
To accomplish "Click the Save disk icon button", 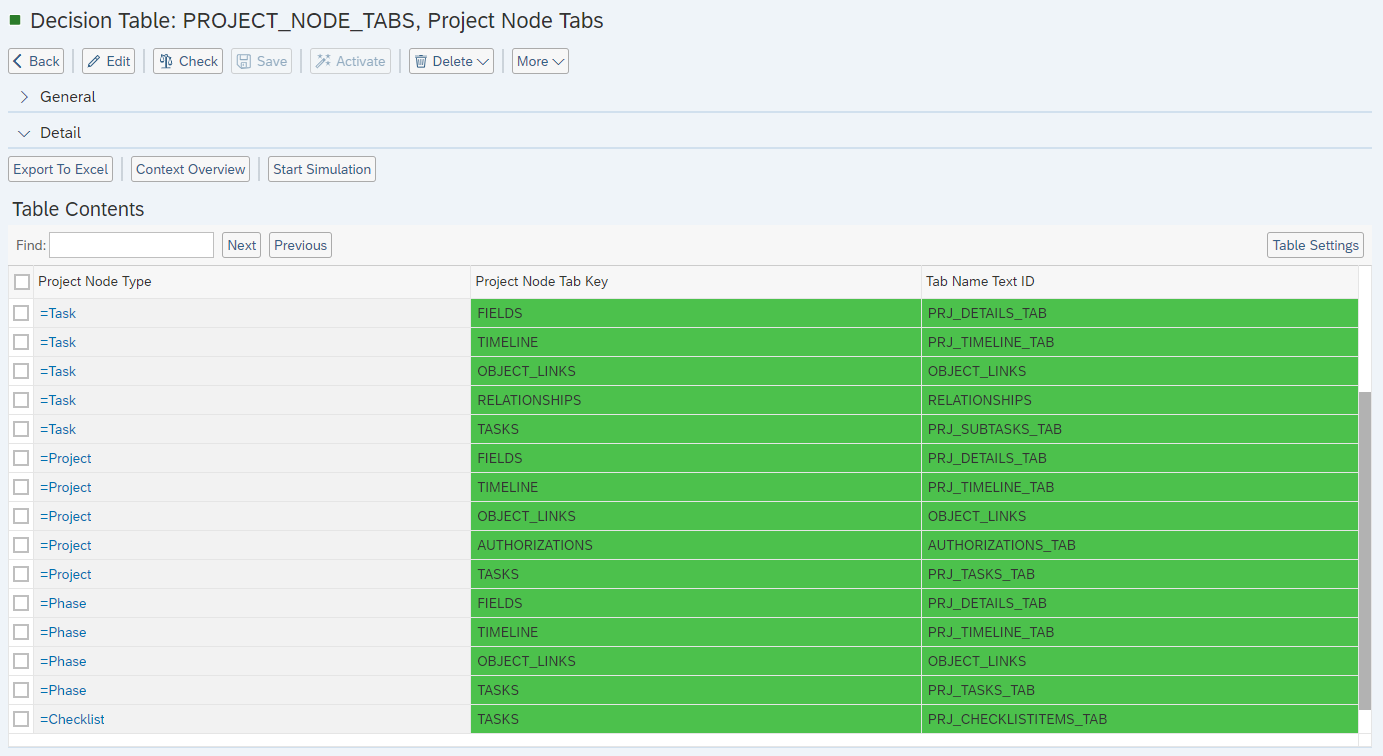I will [x=261, y=61].
